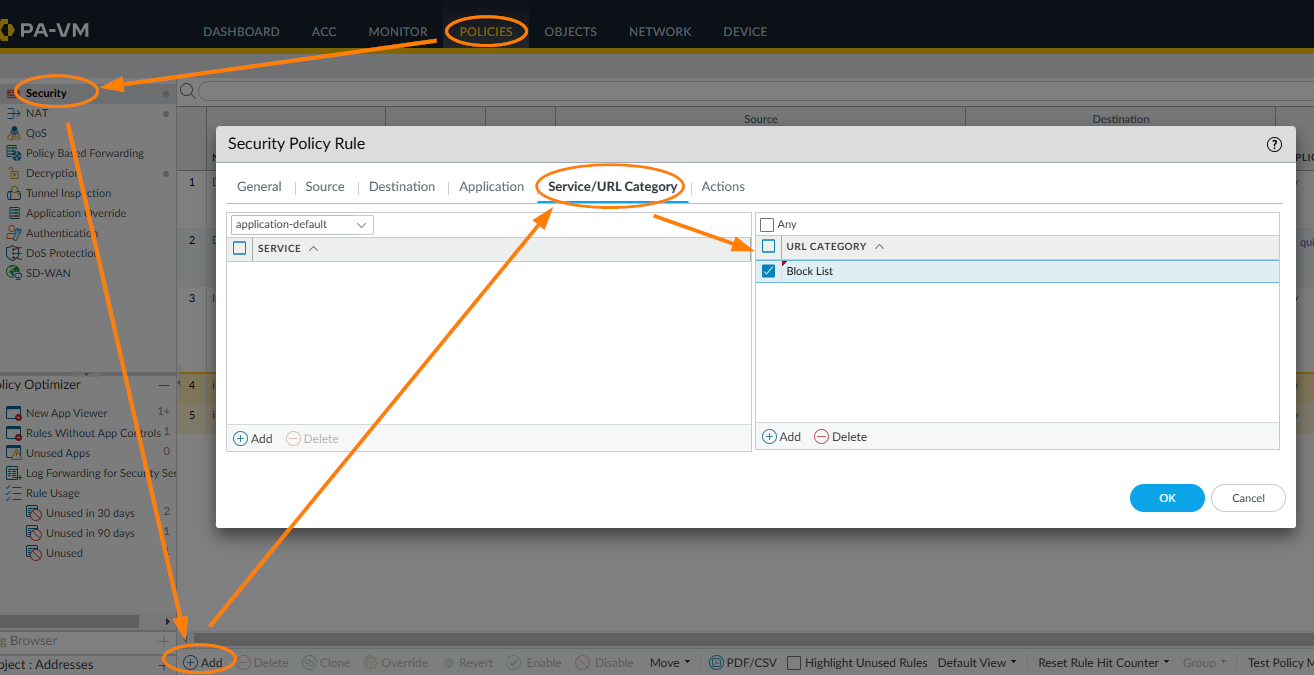Viewport: 1314px width, 675px height.
Task: Show rules Unused in 90 days
Action: point(90,533)
